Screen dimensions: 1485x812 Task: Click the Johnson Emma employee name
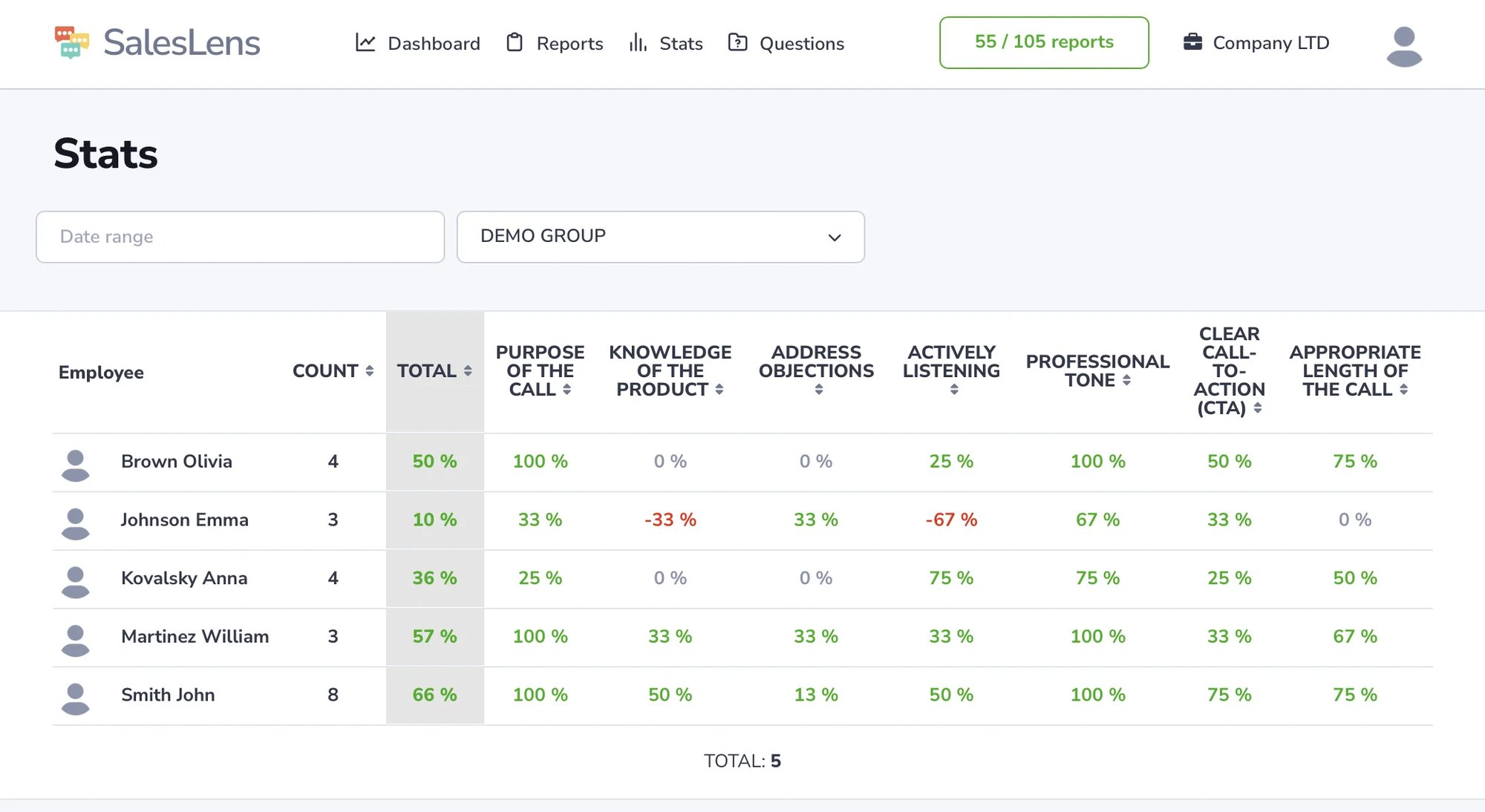click(184, 520)
